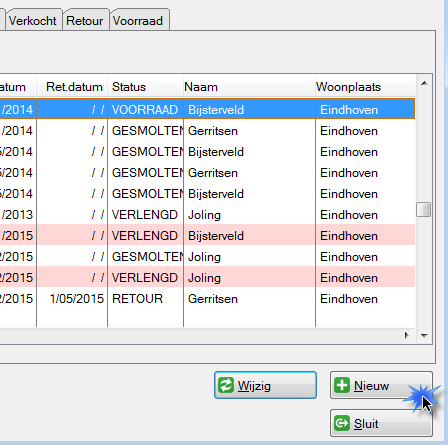Select the pink VERLENGD Bijsterveld row

pyautogui.click(x=207, y=235)
